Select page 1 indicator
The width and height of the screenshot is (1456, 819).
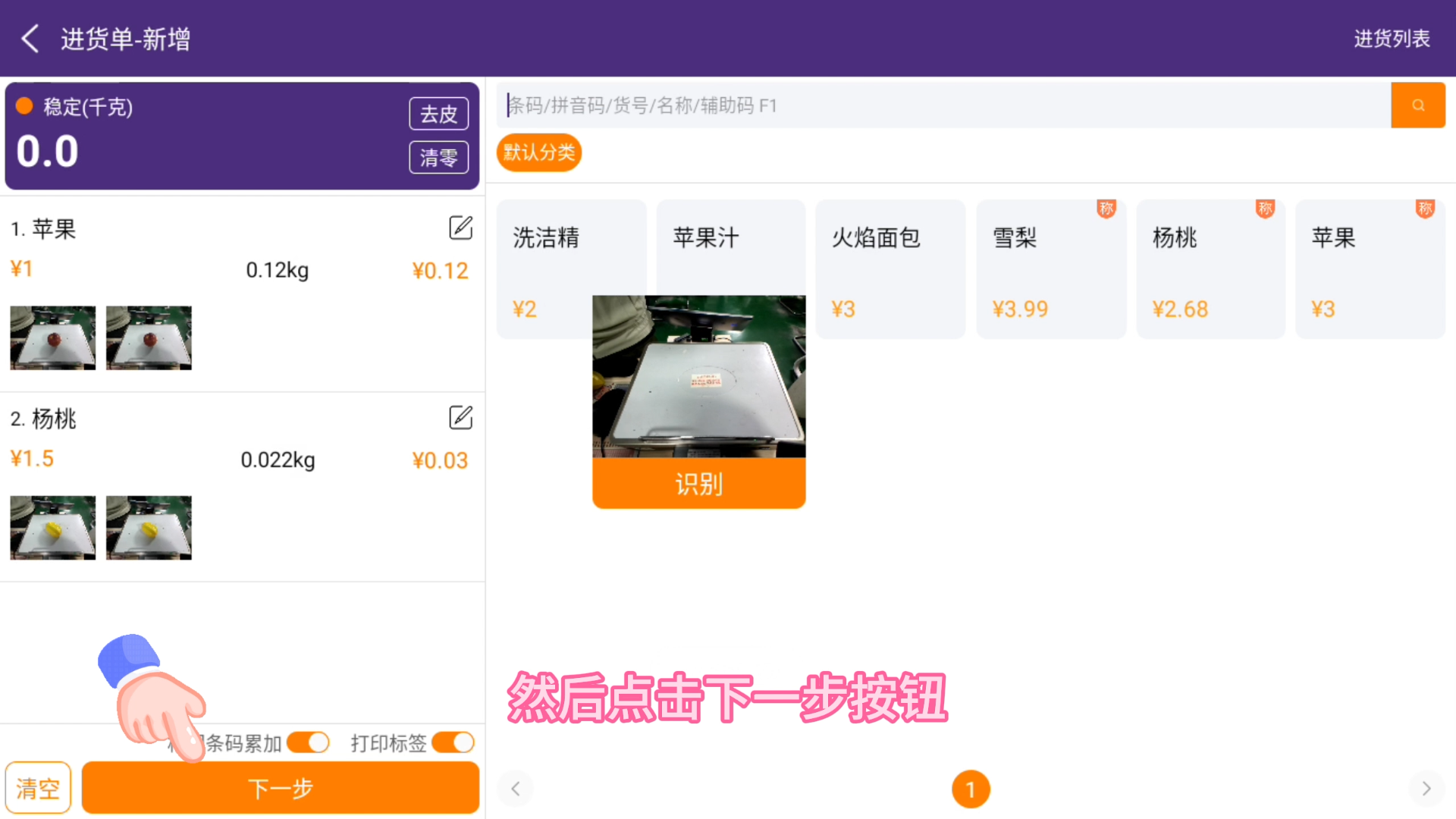pyautogui.click(x=971, y=789)
